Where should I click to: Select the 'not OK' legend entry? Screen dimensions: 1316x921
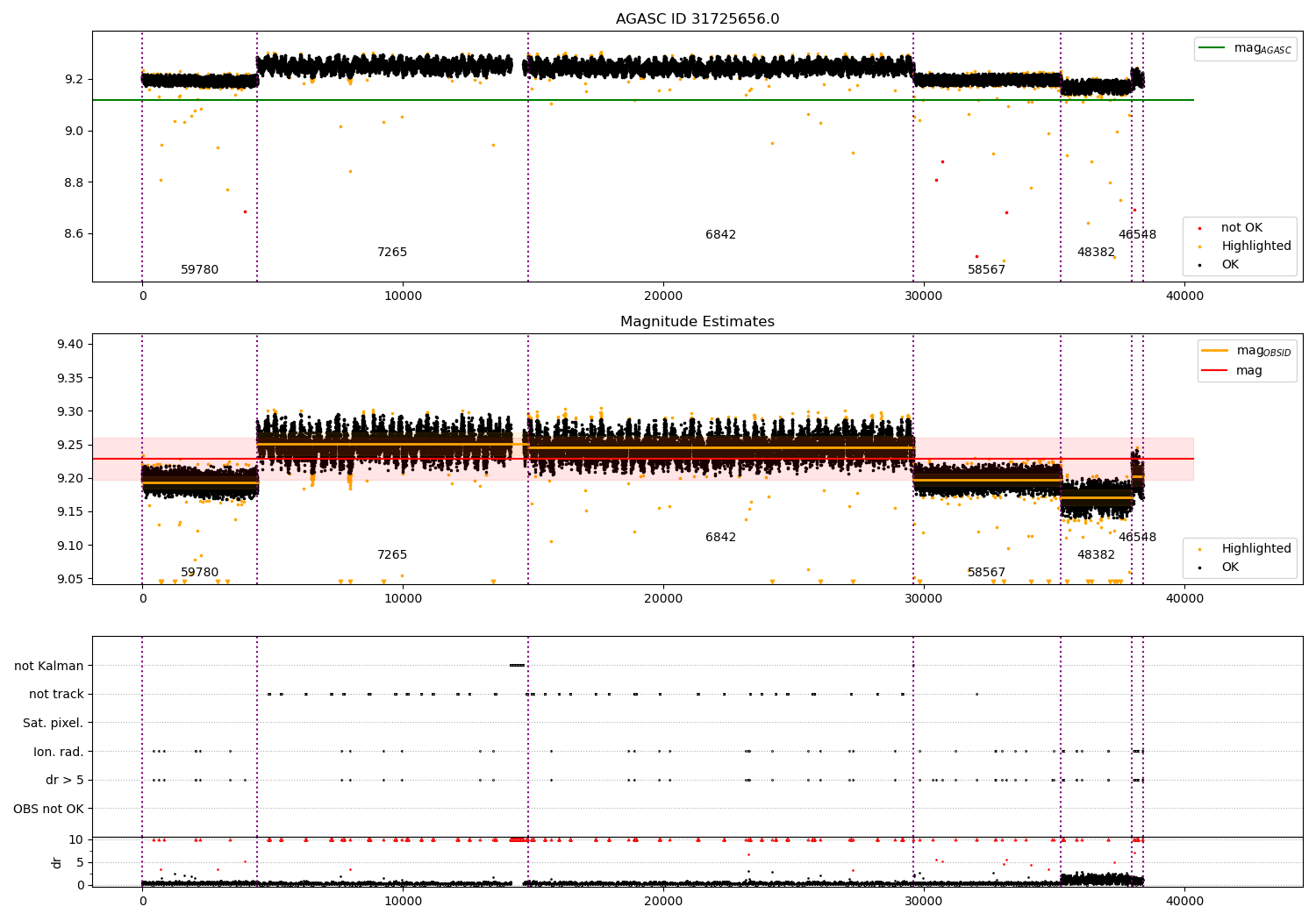tap(1241, 228)
